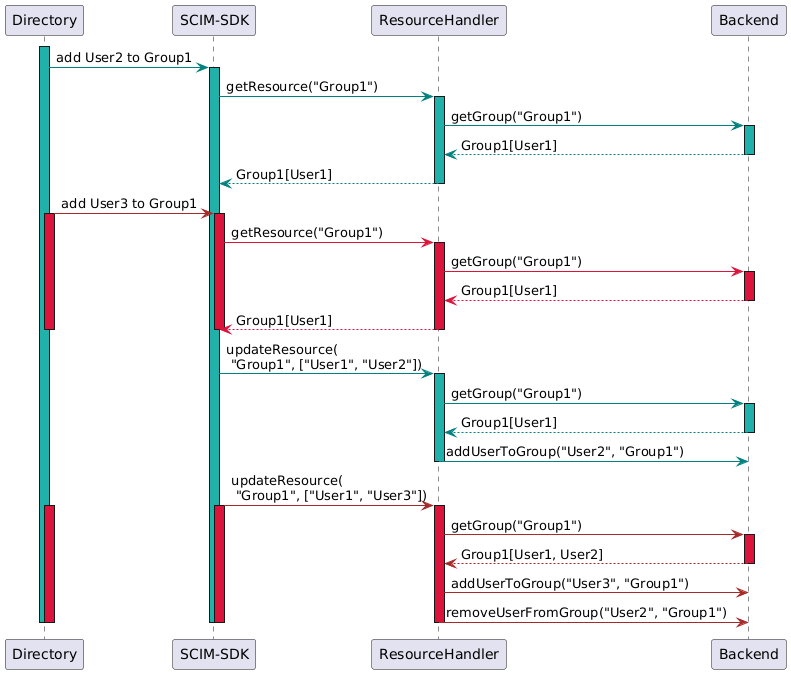791x674 pixels.
Task: Click the top ResourceHandler participant box
Action: pos(439,20)
